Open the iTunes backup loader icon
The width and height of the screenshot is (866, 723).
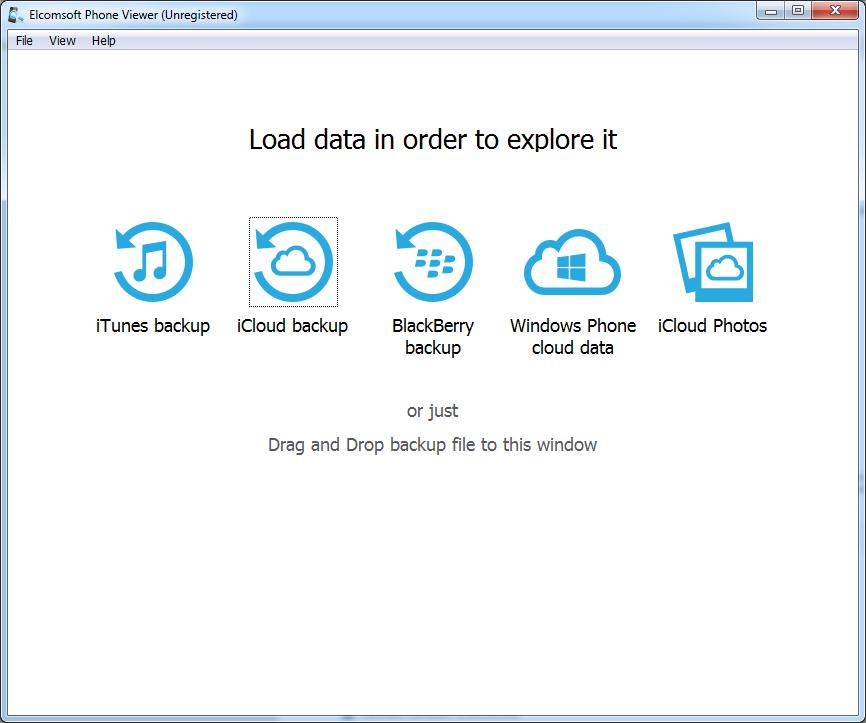tap(153, 260)
